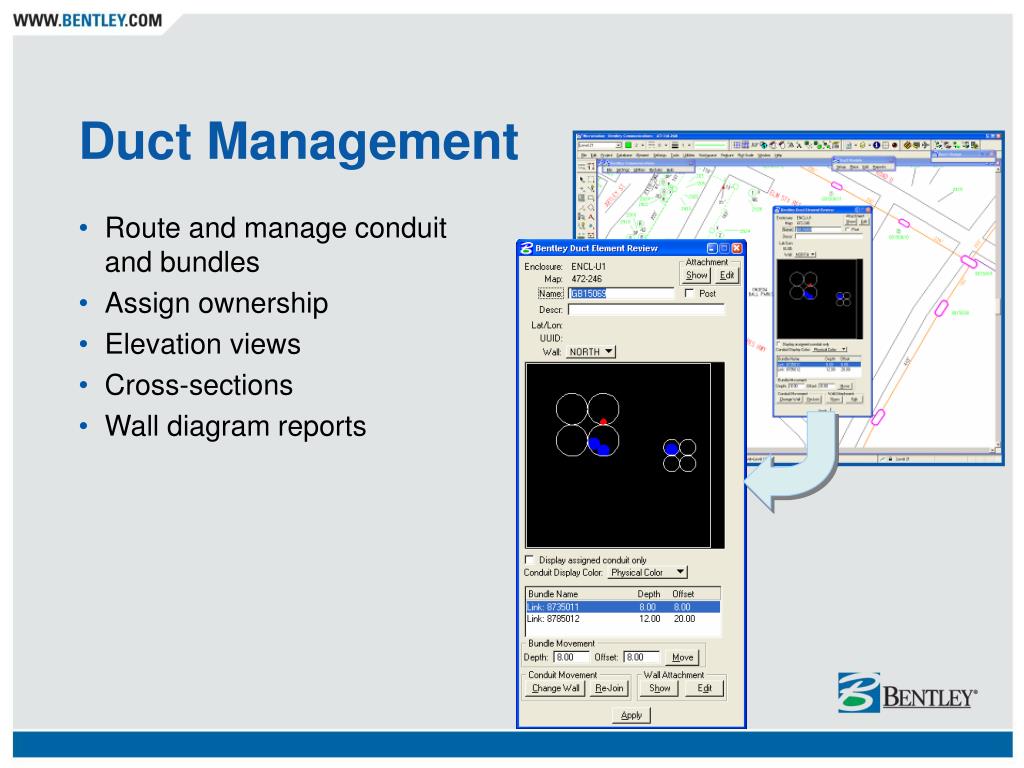The width and height of the screenshot is (1024, 768).
Task: Open the Help menu in MicroStation window
Action: [778, 155]
